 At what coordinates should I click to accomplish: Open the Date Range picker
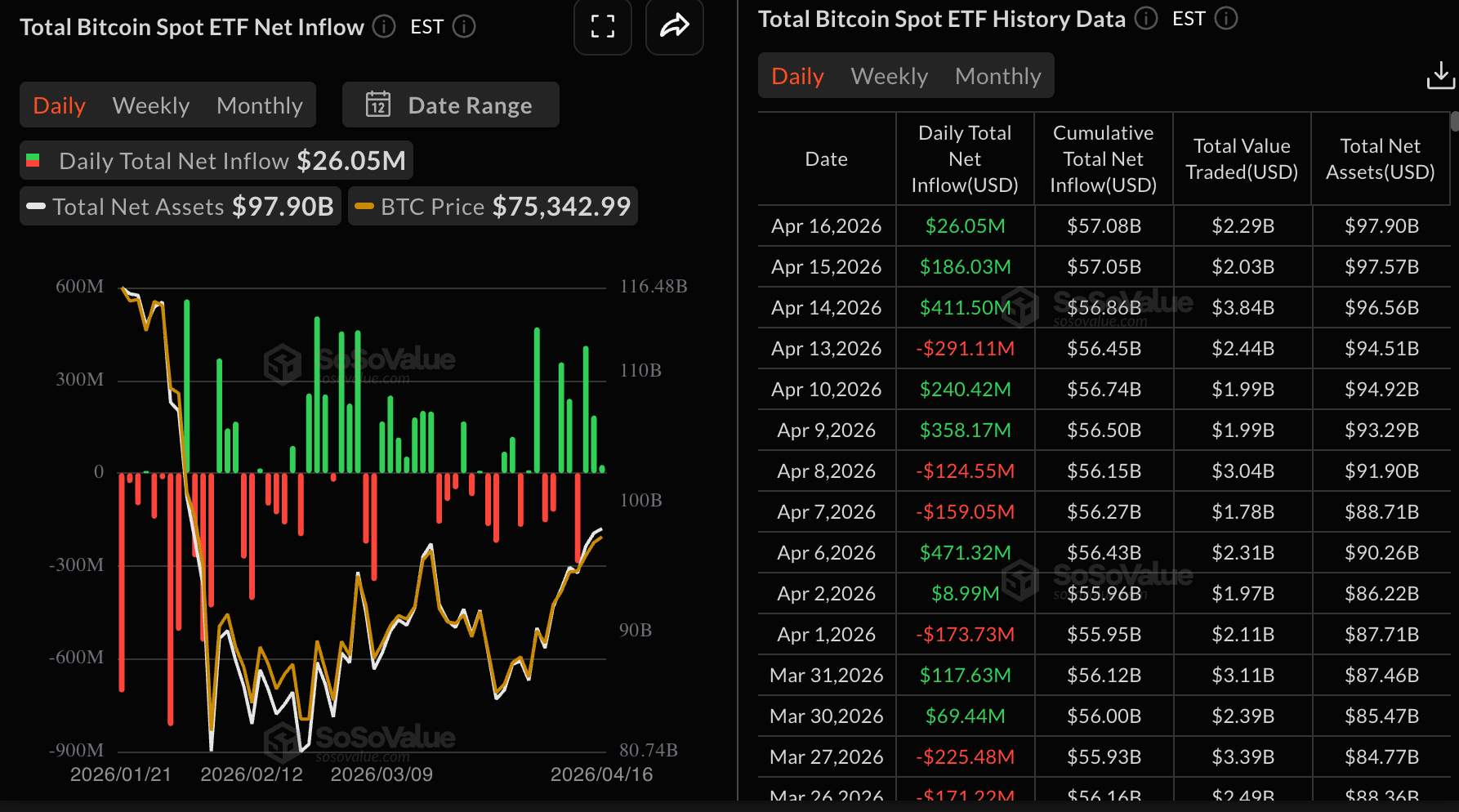451,105
